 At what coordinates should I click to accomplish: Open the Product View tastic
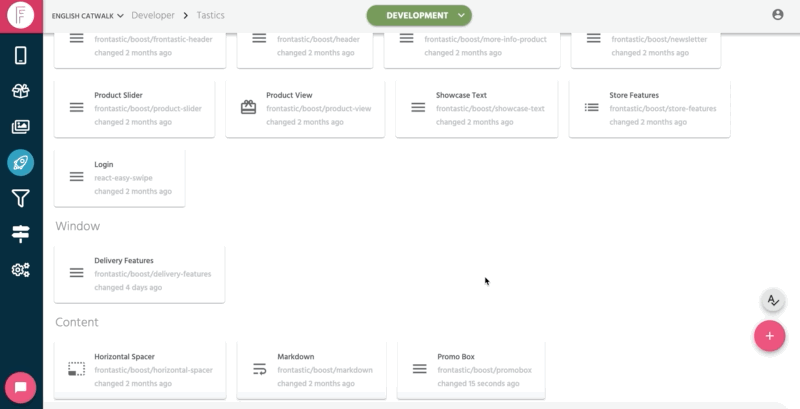pos(305,108)
